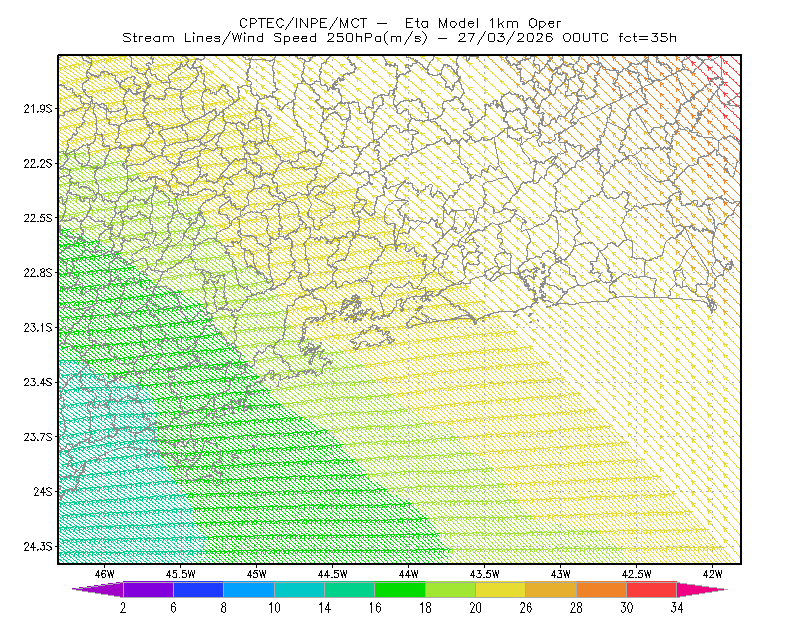Viewport: 800px width, 618px height.
Task: Click the 21.9S latitude axis label
Action: pyautogui.click(x=38, y=109)
